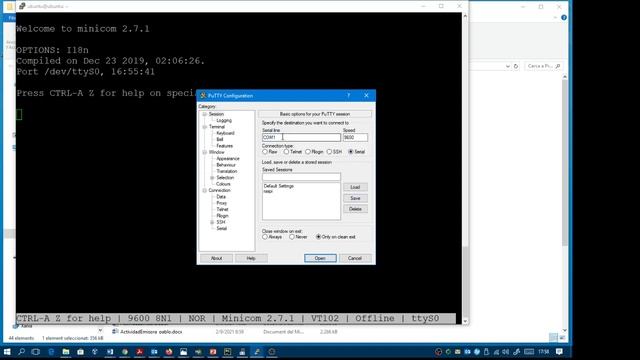The height and width of the screenshot is (360, 640).
Task: Choose Always for close window on exit
Action: [265, 237]
